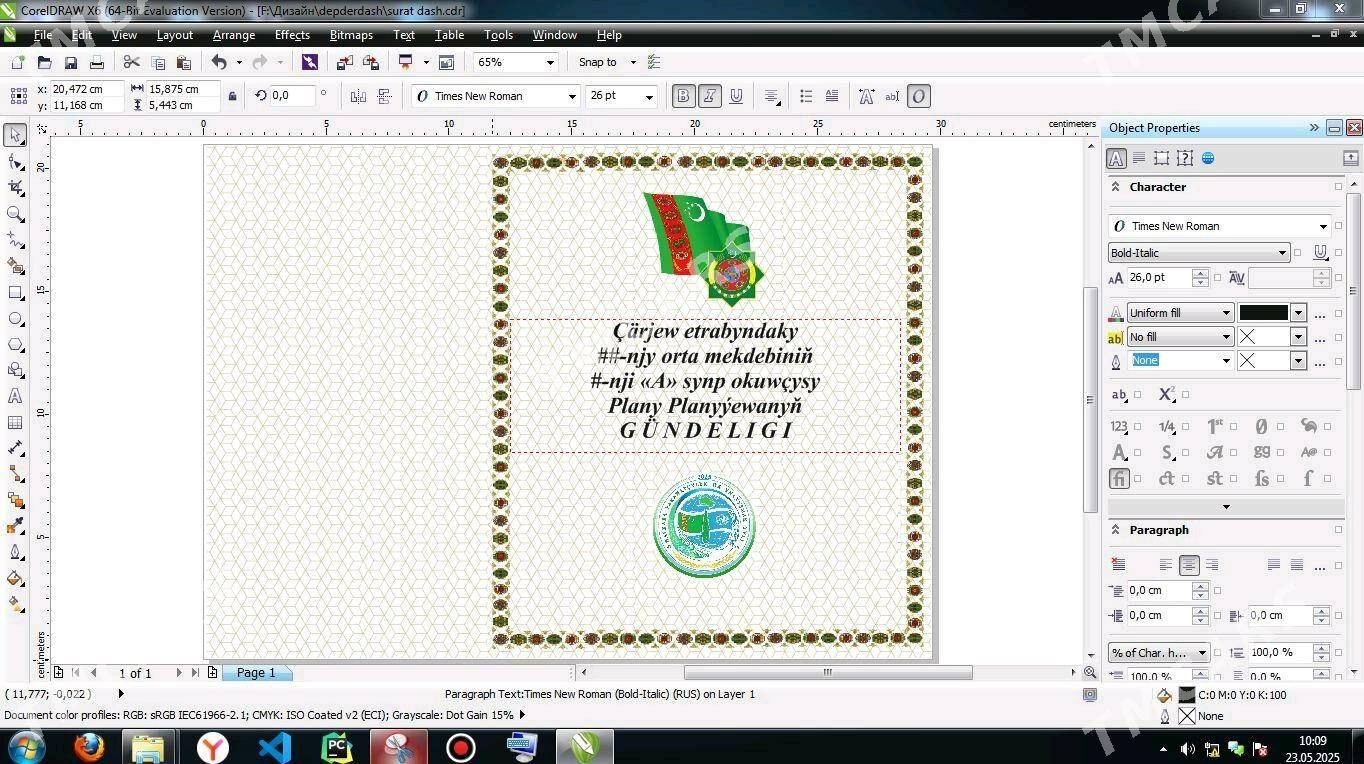Select the Crop tool in the toolbox
The image size is (1364, 764).
15,188
